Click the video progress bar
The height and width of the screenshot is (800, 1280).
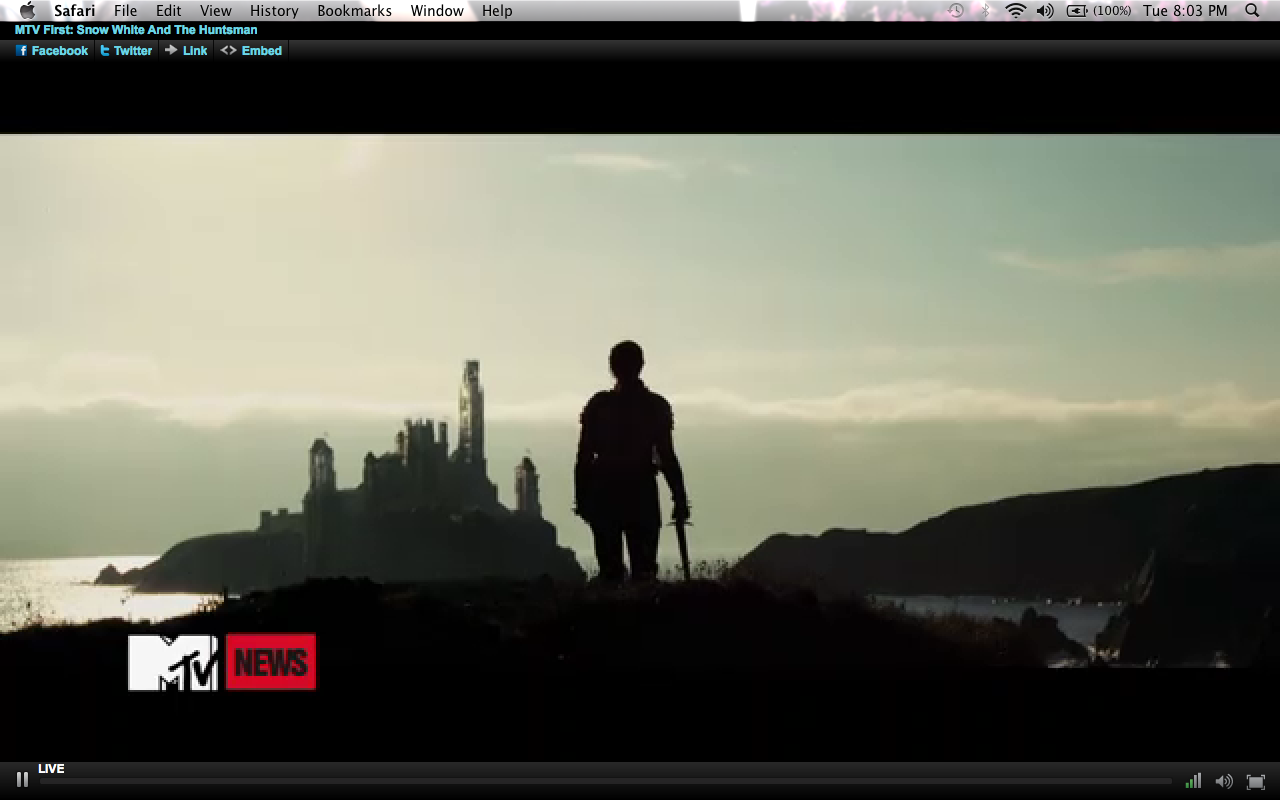pyautogui.click(x=605, y=781)
